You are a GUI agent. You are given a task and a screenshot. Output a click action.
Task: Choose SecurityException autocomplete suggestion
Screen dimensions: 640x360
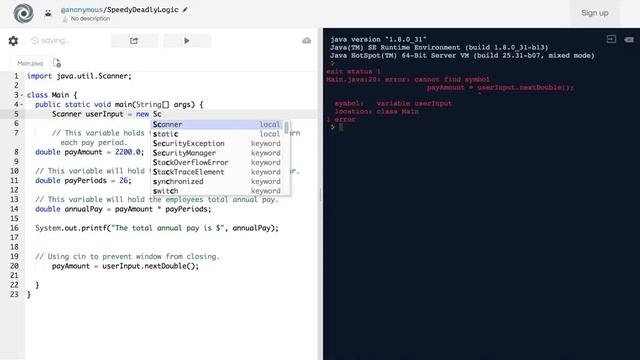tap(217, 143)
